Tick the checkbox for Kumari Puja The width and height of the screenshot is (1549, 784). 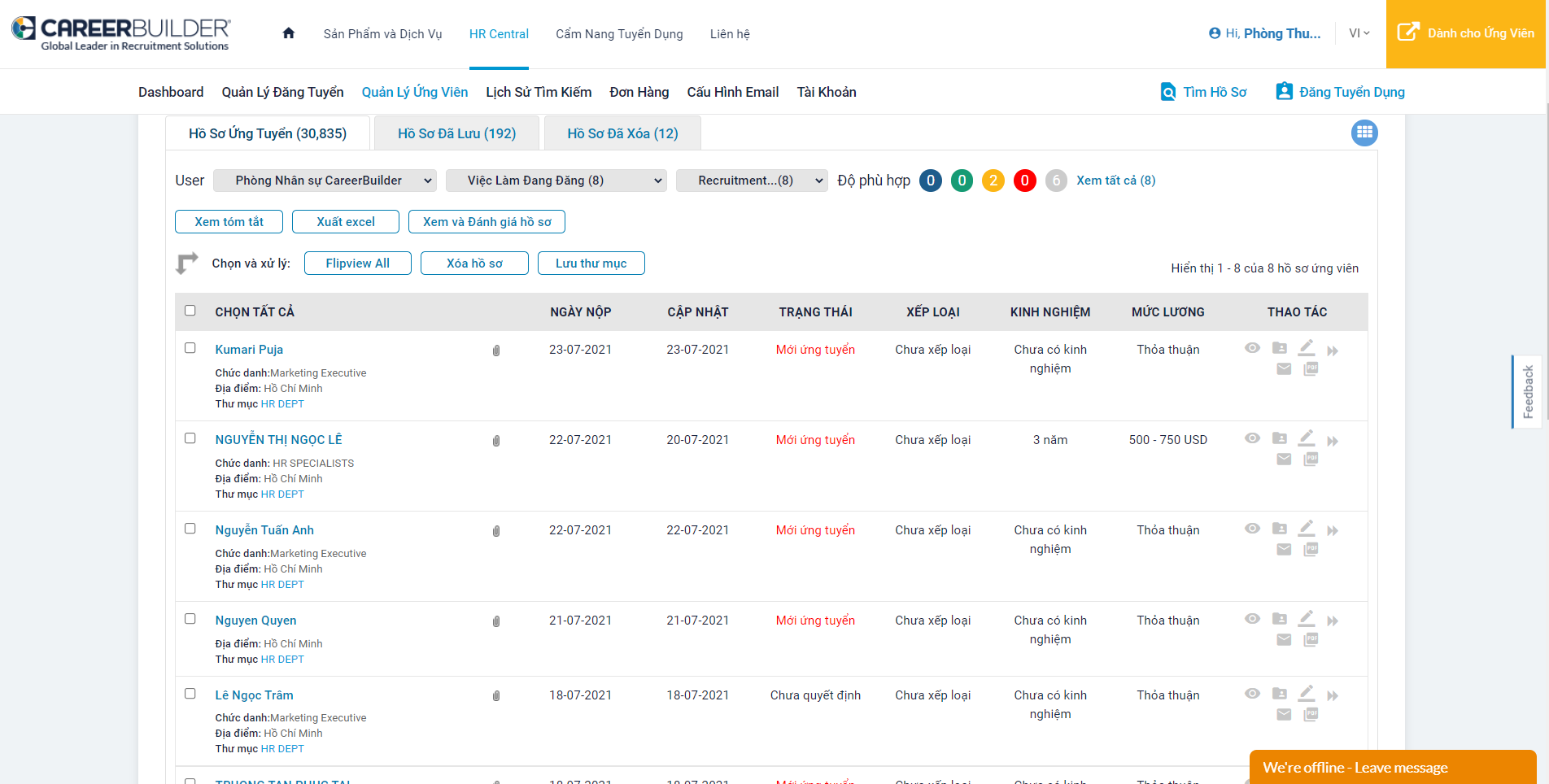190,348
